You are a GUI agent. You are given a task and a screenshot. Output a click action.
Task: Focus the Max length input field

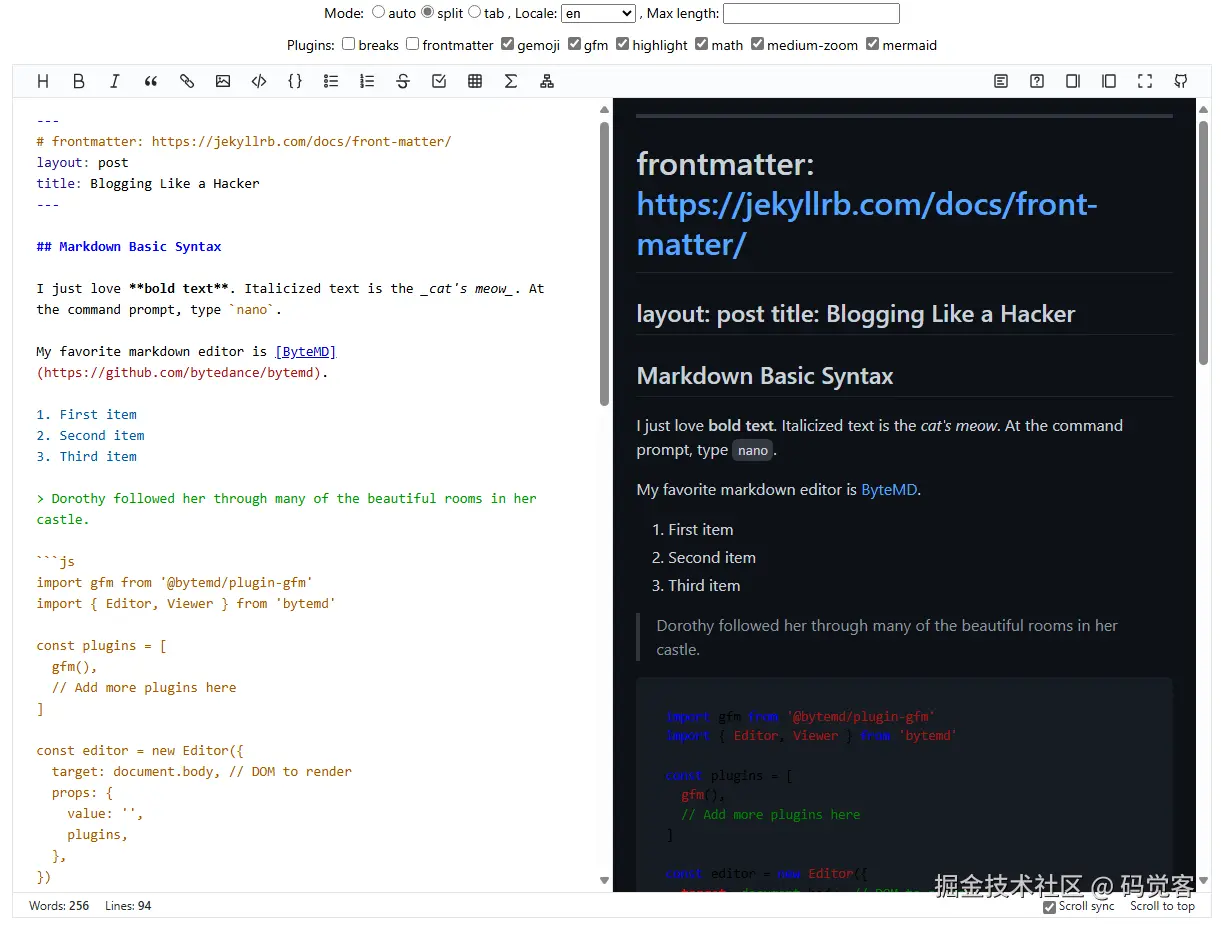[x=811, y=13]
